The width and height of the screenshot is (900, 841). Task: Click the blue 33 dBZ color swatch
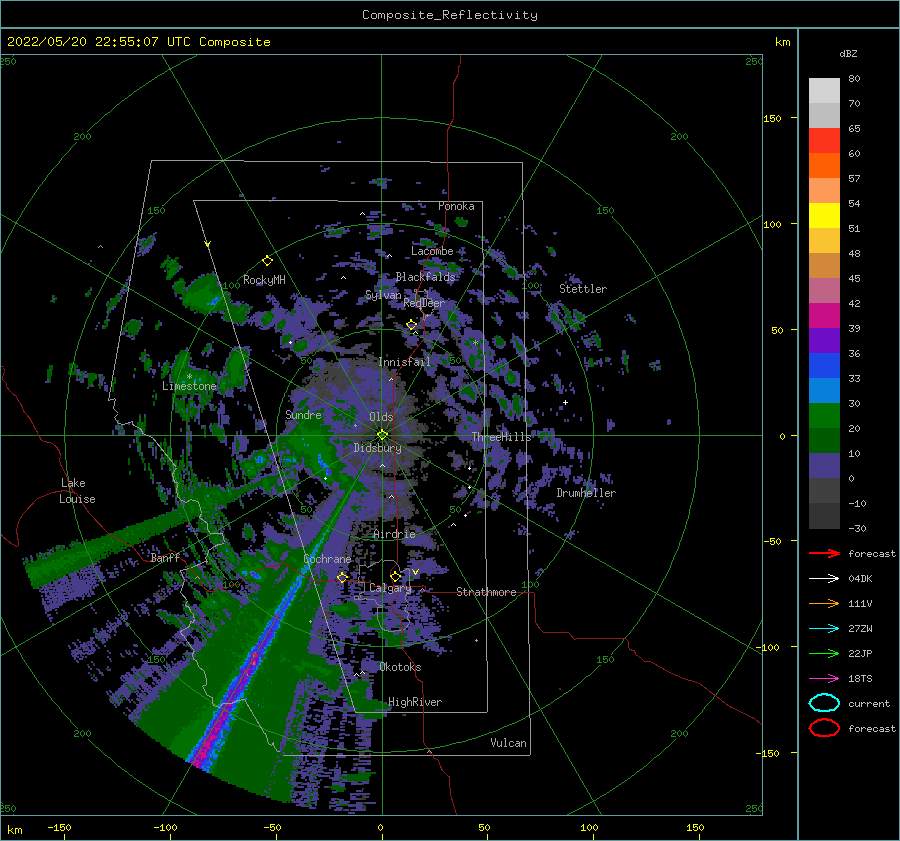tap(824, 366)
